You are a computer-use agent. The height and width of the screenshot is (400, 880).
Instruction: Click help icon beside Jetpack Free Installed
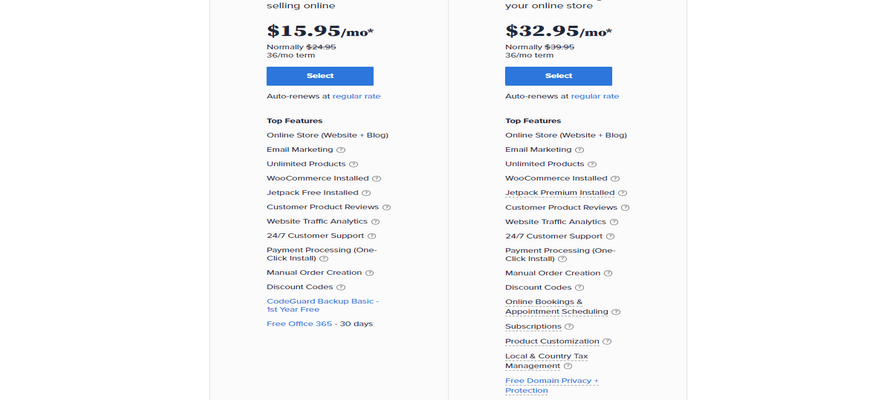click(x=366, y=193)
